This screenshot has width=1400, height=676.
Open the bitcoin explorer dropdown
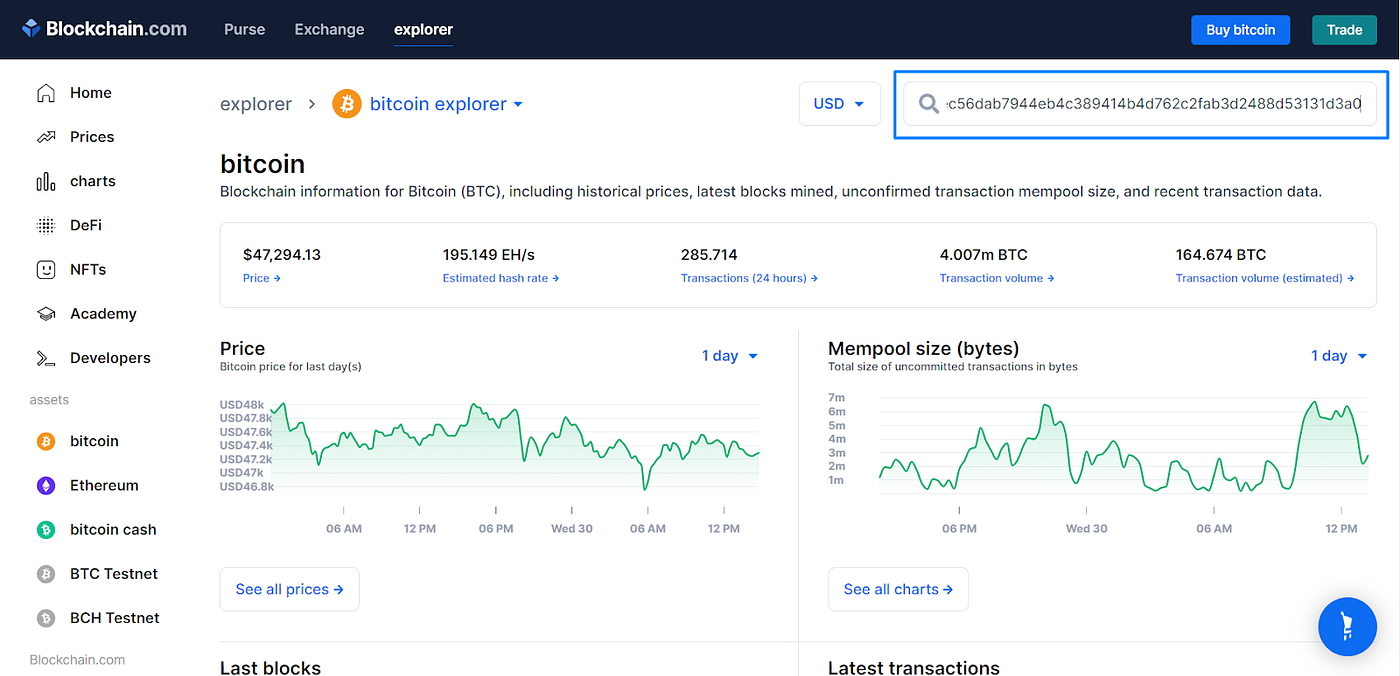pyautogui.click(x=446, y=104)
